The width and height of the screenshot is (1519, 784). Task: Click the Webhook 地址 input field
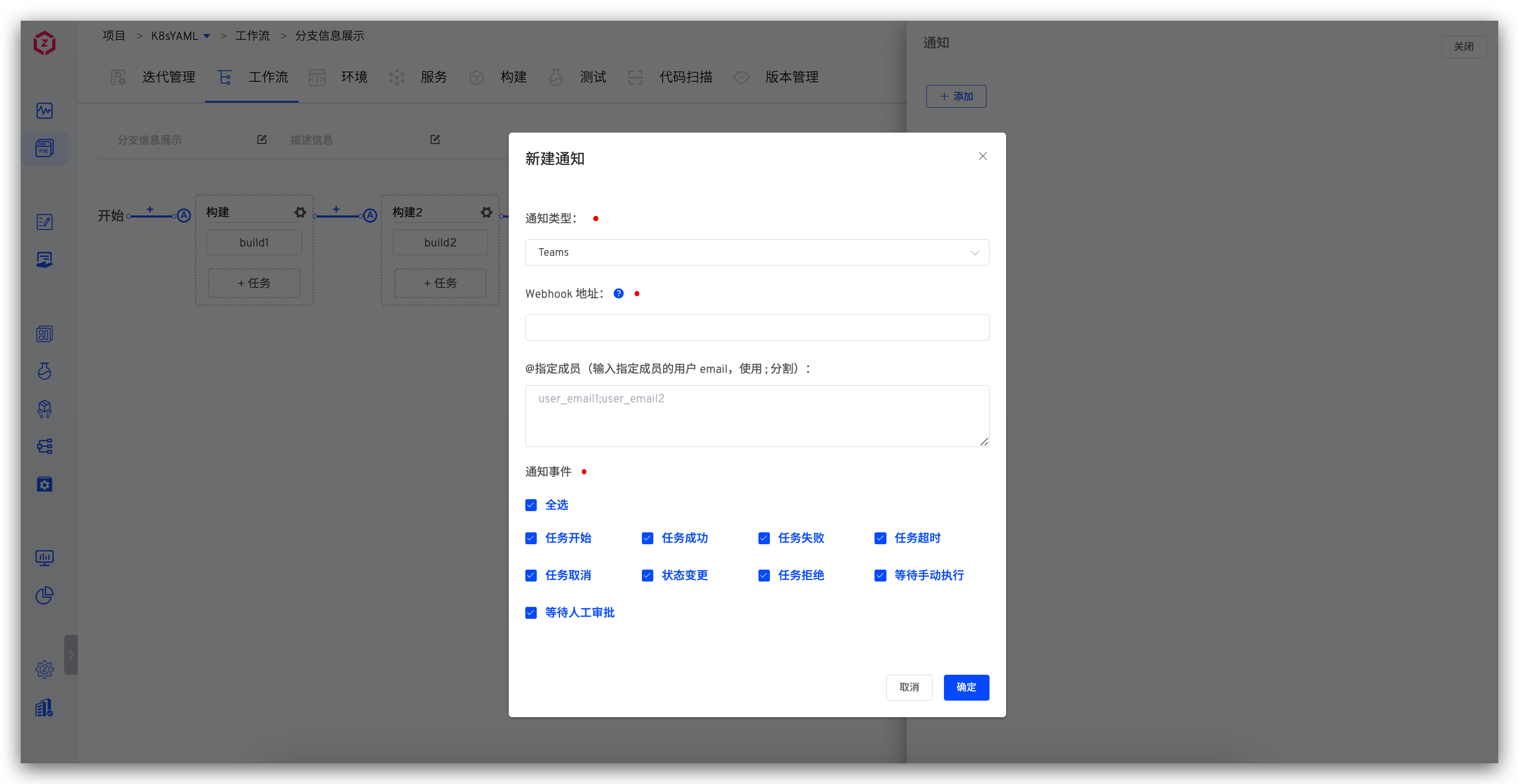(x=757, y=328)
